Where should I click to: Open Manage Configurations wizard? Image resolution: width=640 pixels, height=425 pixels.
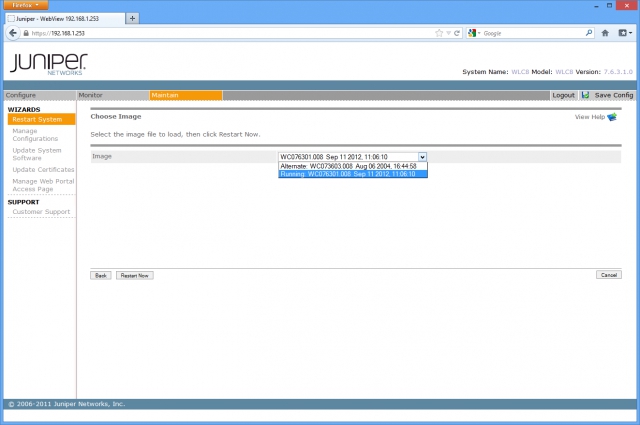(35, 135)
